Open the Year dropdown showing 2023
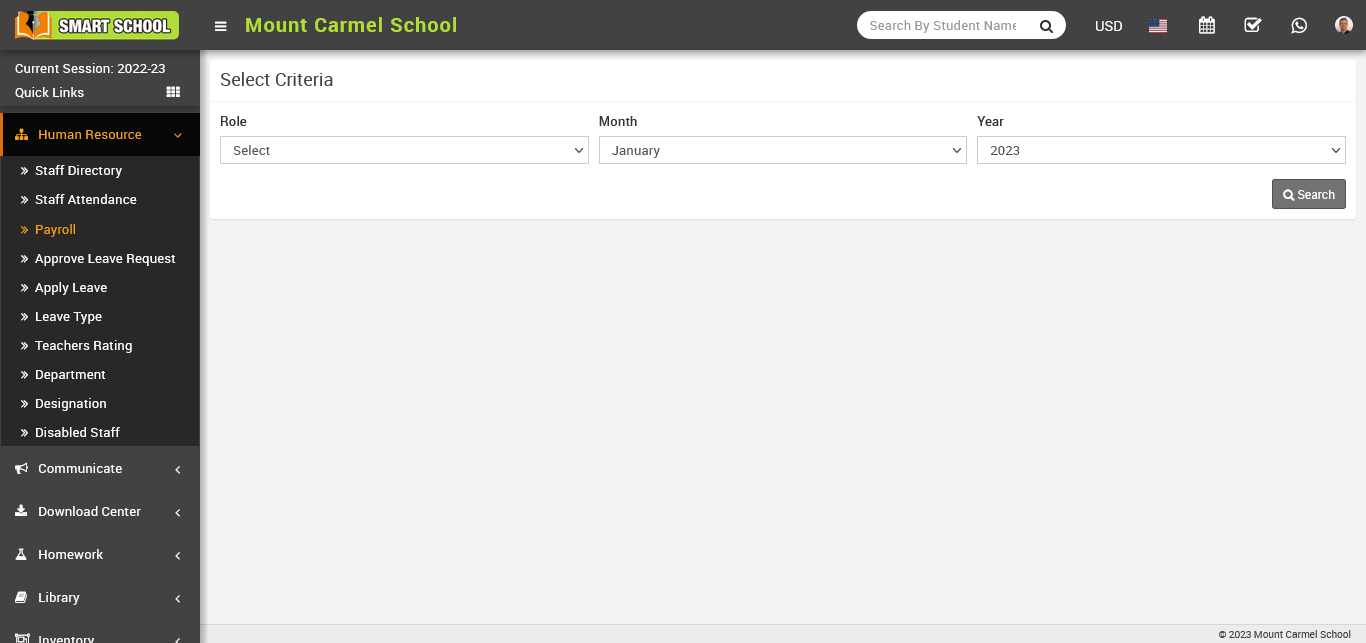The height and width of the screenshot is (643, 1366). pyautogui.click(x=1160, y=150)
